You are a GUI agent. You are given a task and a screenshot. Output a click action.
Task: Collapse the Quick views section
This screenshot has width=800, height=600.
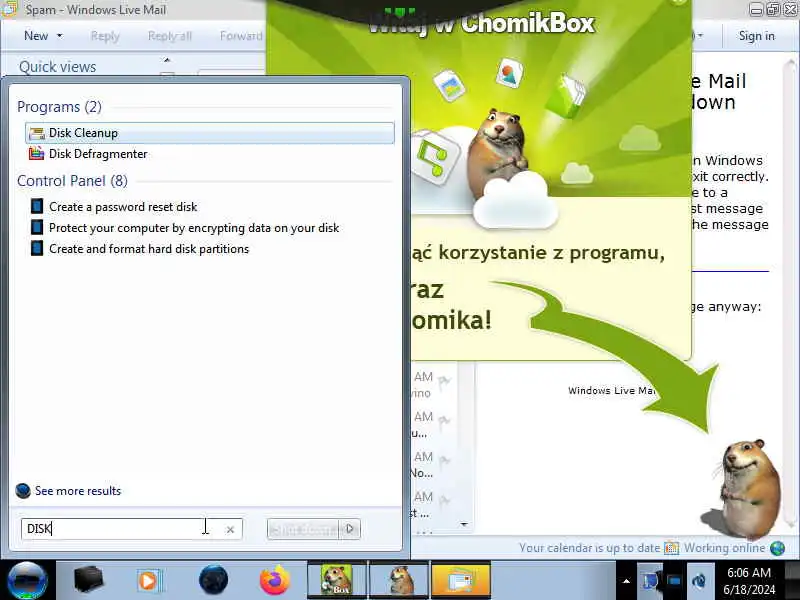point(166,60)
